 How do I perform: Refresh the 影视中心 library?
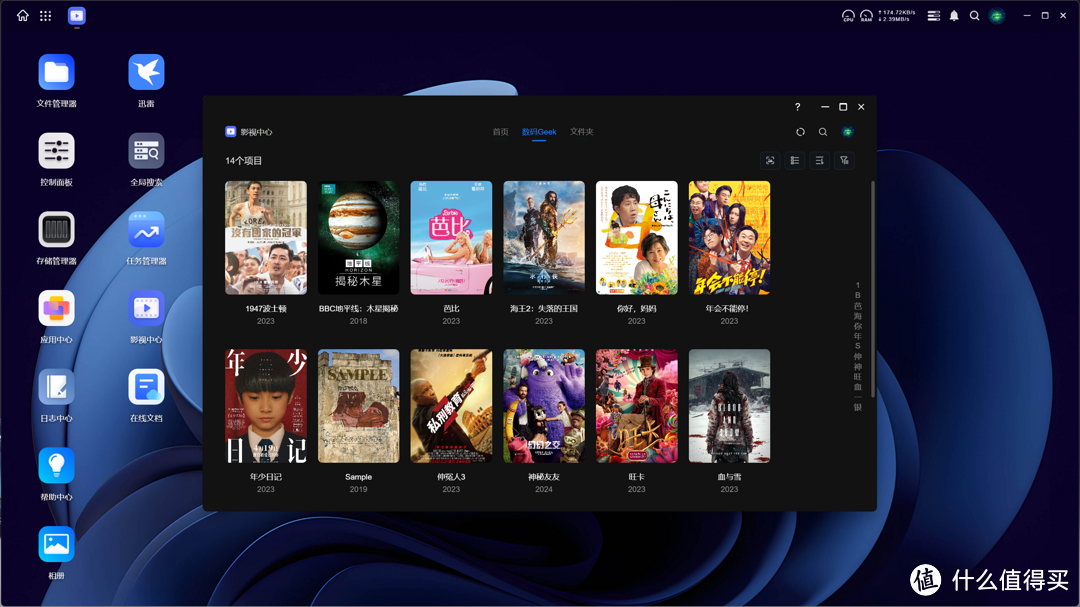pyautogui.click(x=800, y=132)
